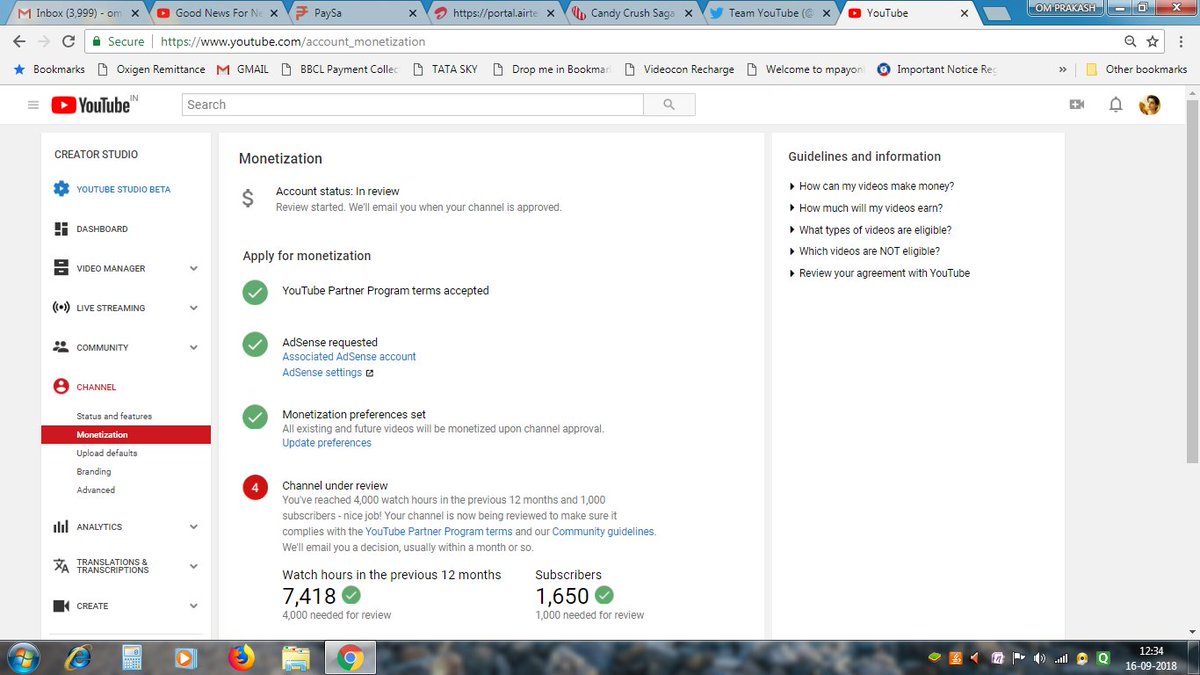Open Branding submenu item
Screen dimensions: 1200x675
(x=94, y=472)
